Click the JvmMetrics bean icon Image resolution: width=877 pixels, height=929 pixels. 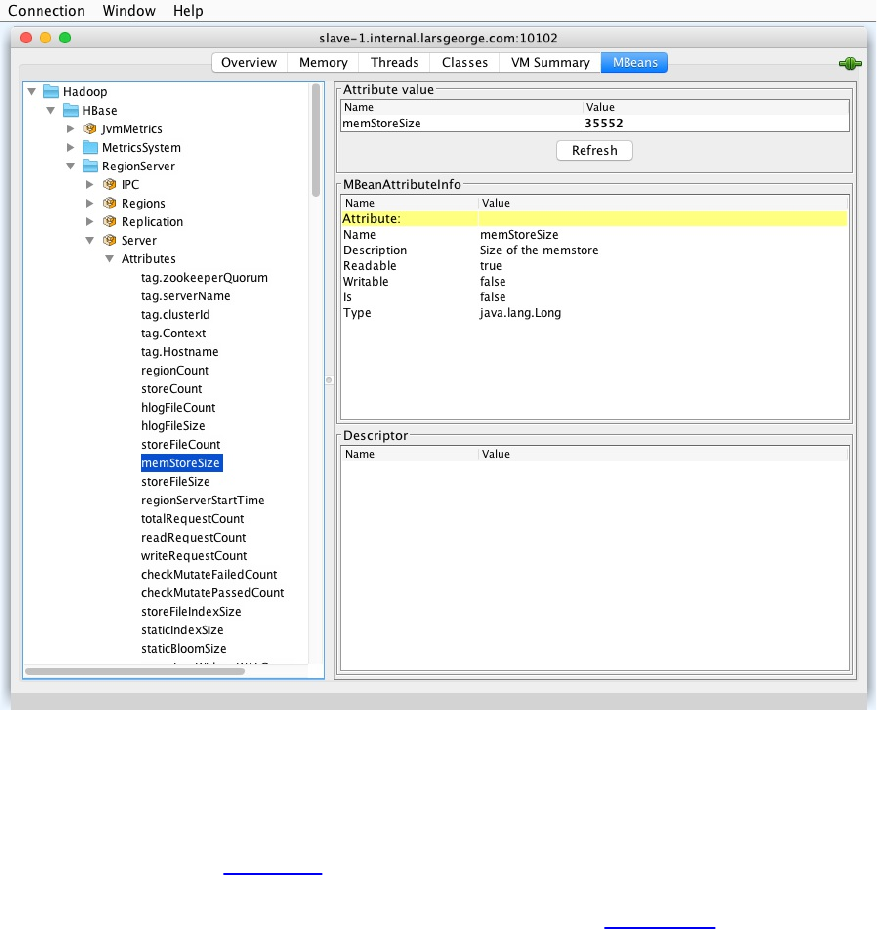click(90, 129)
